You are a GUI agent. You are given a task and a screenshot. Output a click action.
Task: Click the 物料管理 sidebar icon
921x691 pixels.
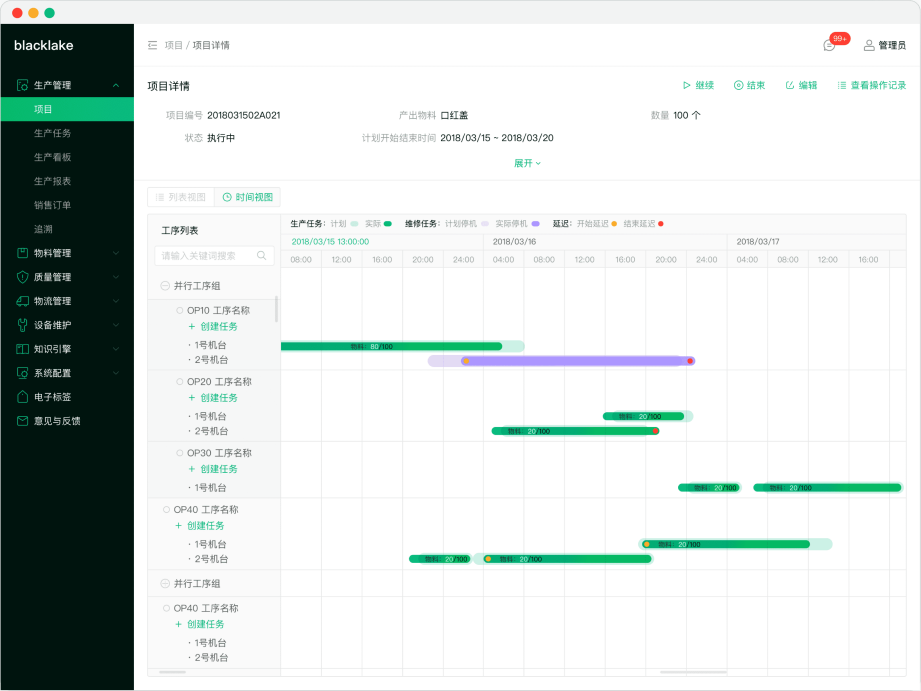point(22,253)
